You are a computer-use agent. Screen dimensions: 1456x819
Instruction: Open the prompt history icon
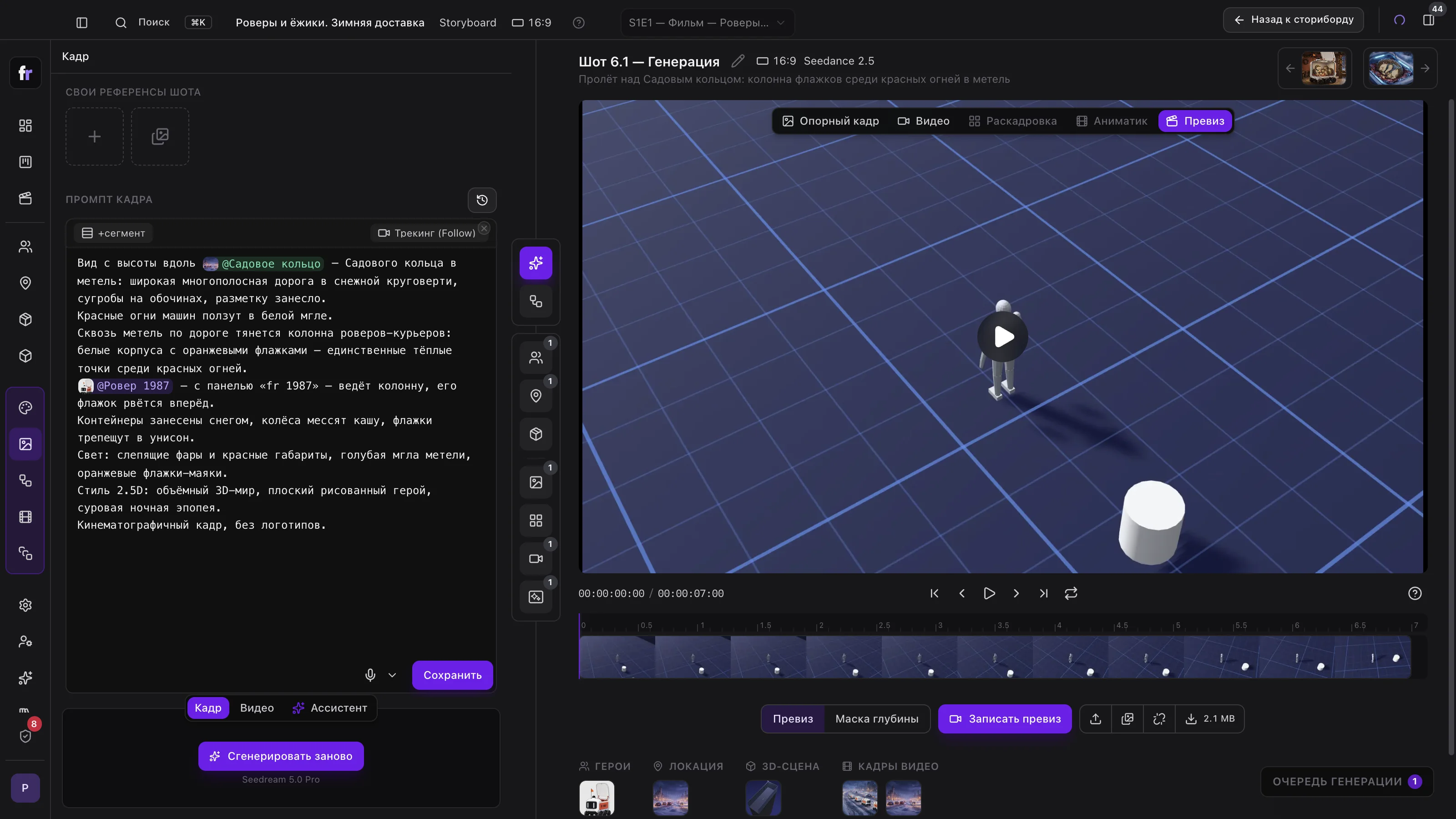[482, 200]
